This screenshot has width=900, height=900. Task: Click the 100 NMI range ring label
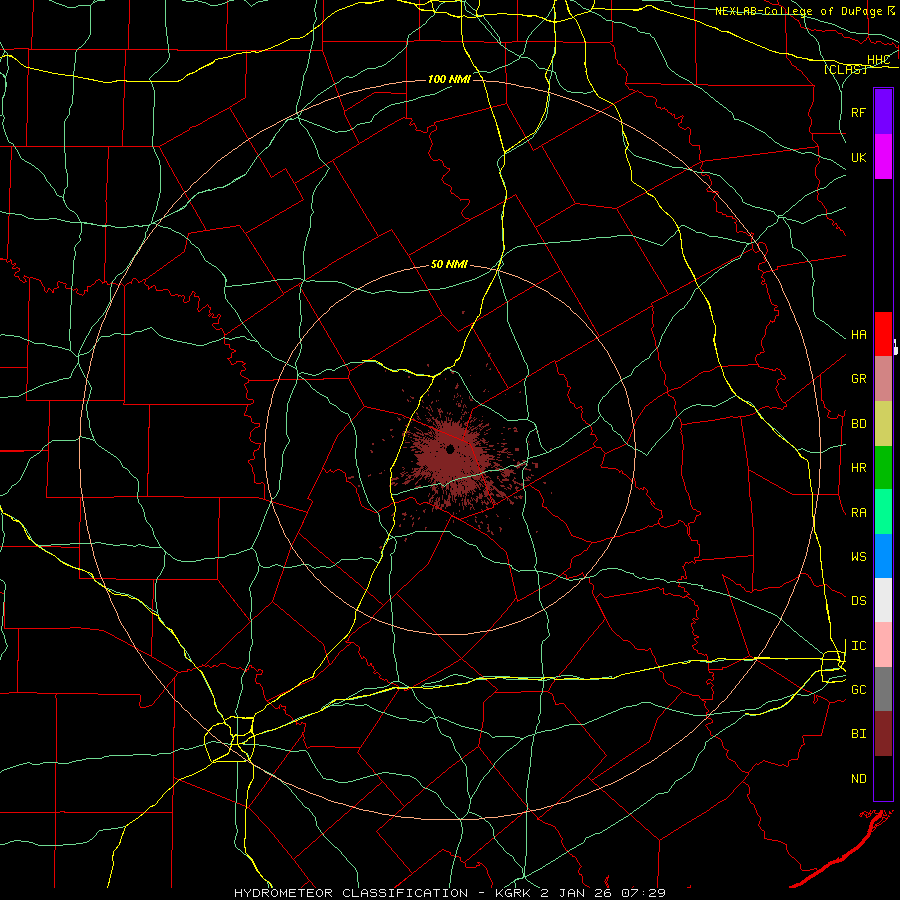point(449,79)
